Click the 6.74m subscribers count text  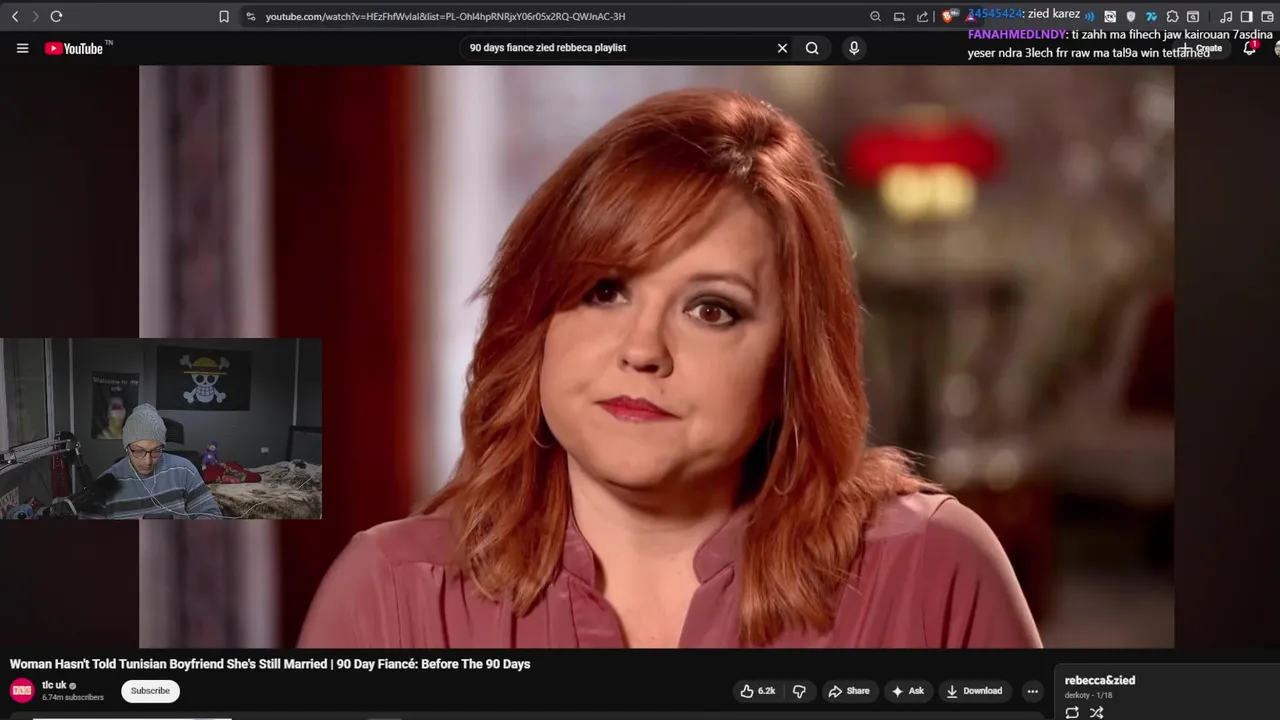click(x=73, y=697)
